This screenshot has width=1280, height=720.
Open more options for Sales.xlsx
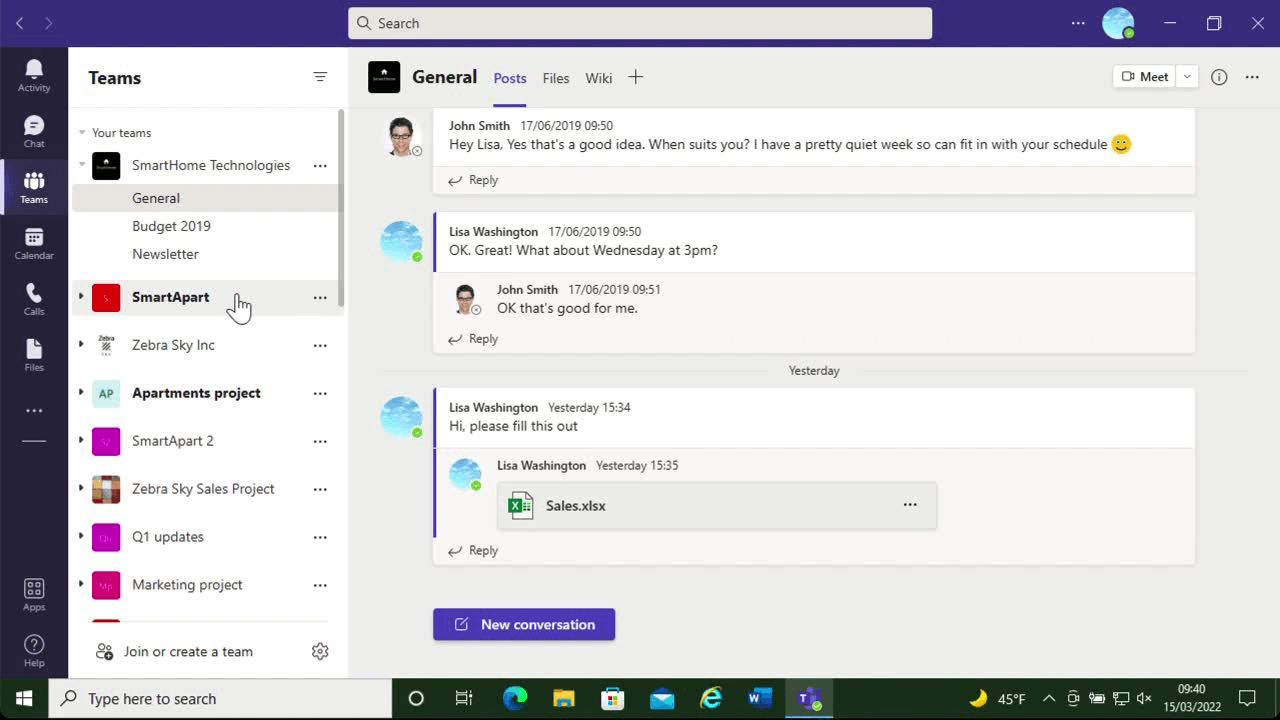(x=910, y=505)
